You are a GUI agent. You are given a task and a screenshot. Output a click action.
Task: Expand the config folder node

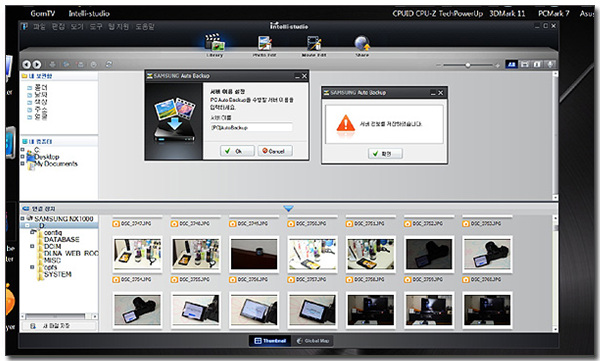point(32,232)
